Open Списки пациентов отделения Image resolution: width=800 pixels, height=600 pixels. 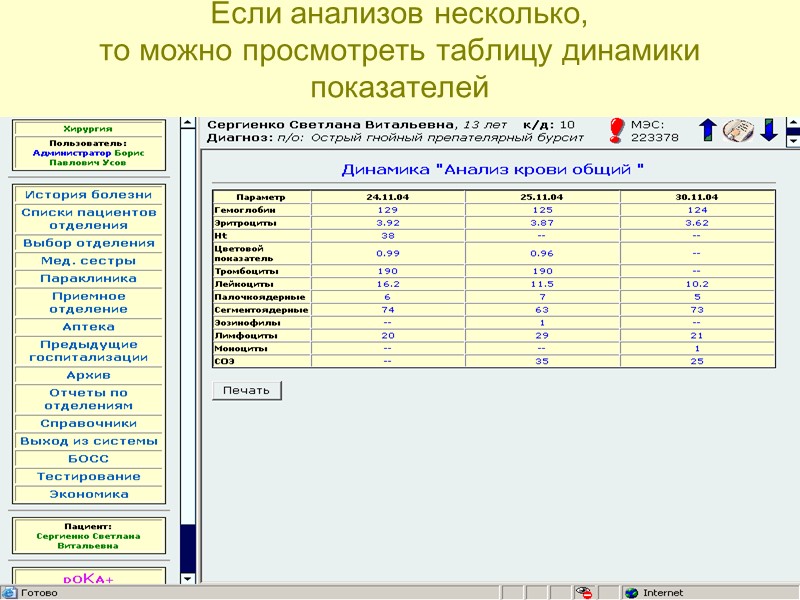[x=88, y=219]
